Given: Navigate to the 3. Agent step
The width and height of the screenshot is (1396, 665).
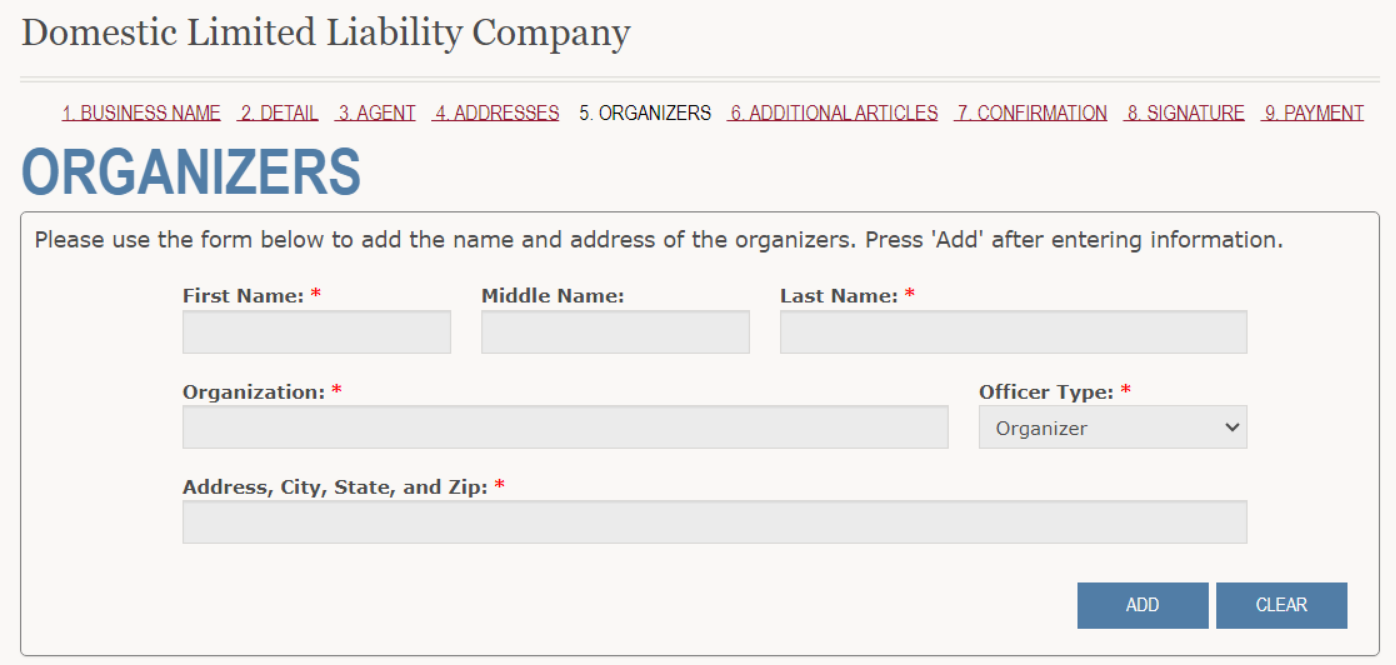Looking at the screenshot, I should [376, 113].
